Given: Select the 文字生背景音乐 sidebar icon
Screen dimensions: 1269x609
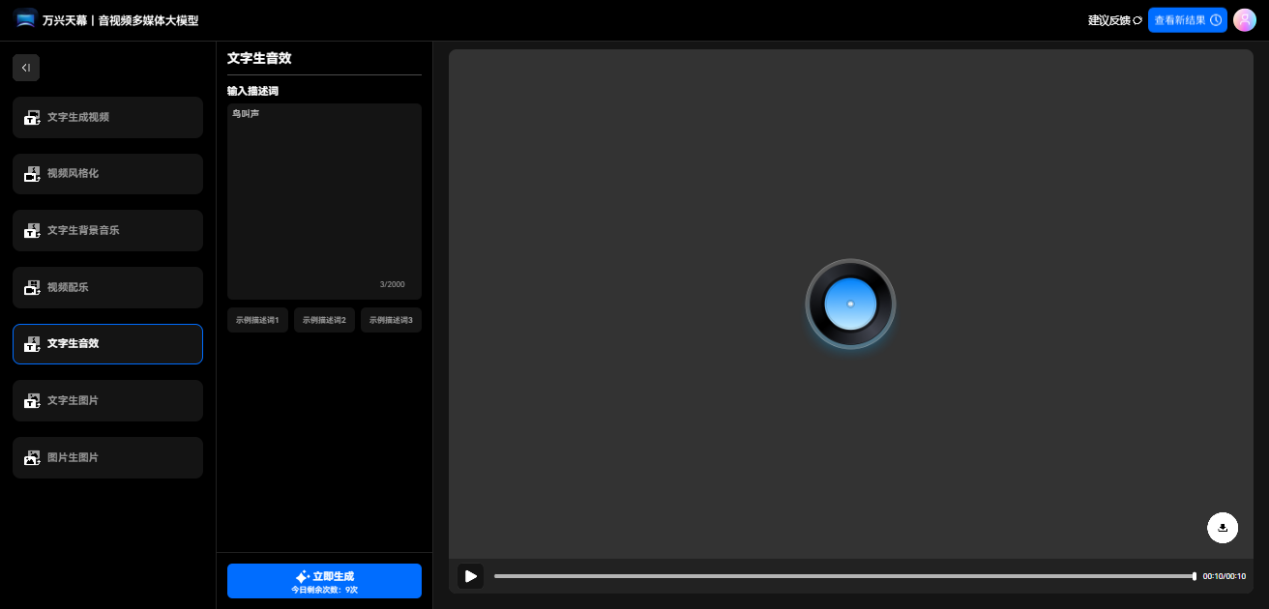Looking at the screenshot, I should coord(32,230).
